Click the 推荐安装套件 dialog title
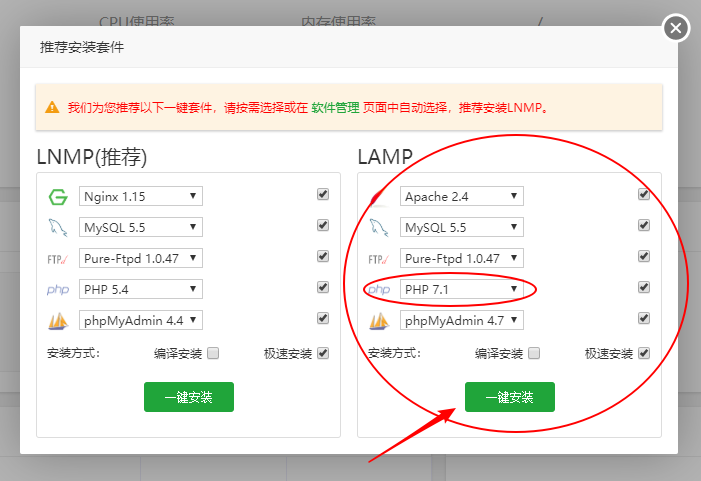Screen dimensions: 701x481 point(82,47)
